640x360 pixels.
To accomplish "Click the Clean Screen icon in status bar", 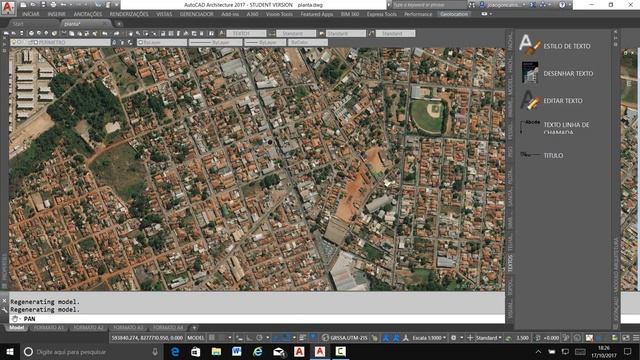I will point(626,338).
